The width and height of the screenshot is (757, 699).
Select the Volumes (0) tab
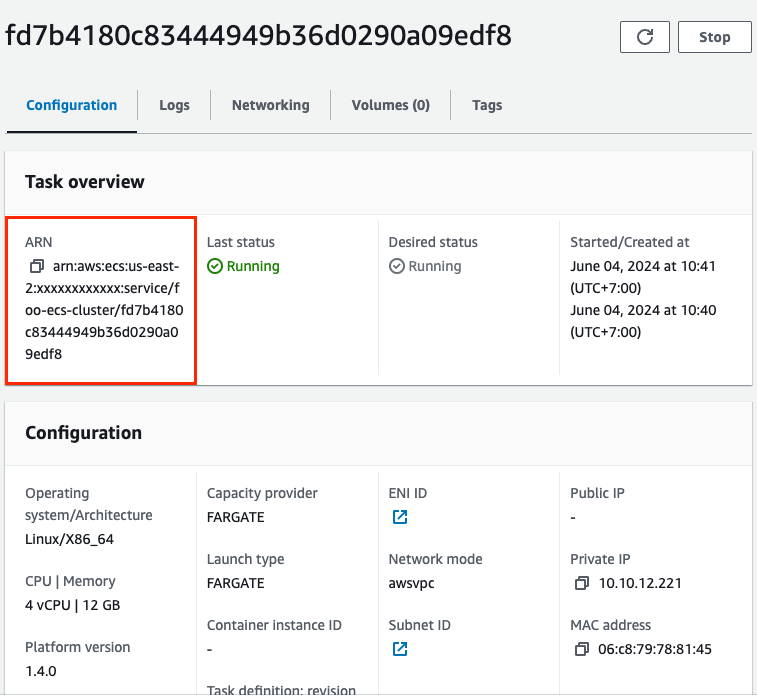[x=390, y=105]
